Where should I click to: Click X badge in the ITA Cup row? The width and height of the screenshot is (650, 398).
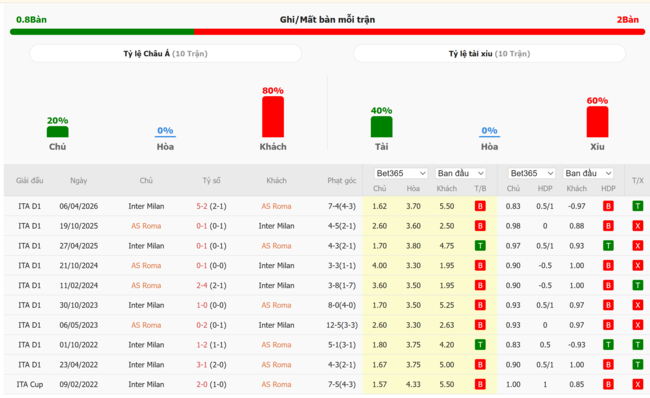click(638, 384)
